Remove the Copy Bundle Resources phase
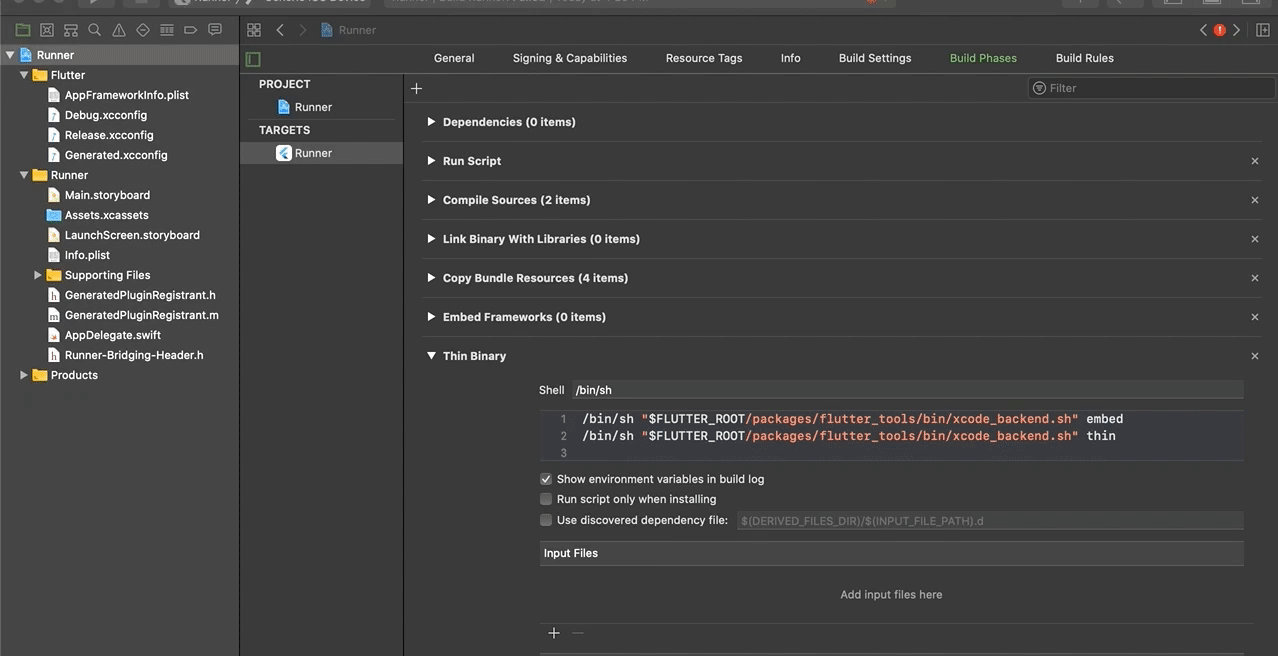1278x656 pixels. 1255,278
